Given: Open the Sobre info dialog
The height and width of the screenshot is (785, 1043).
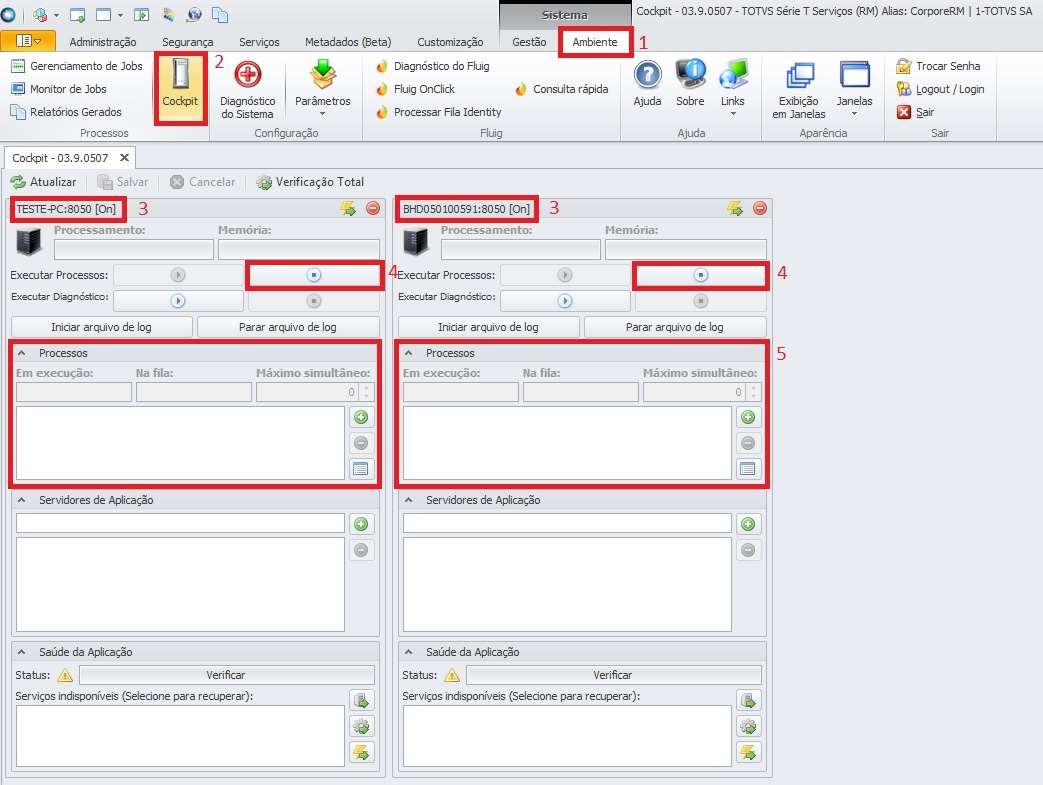Looking at the screenshot, I should tap(690, 83).
